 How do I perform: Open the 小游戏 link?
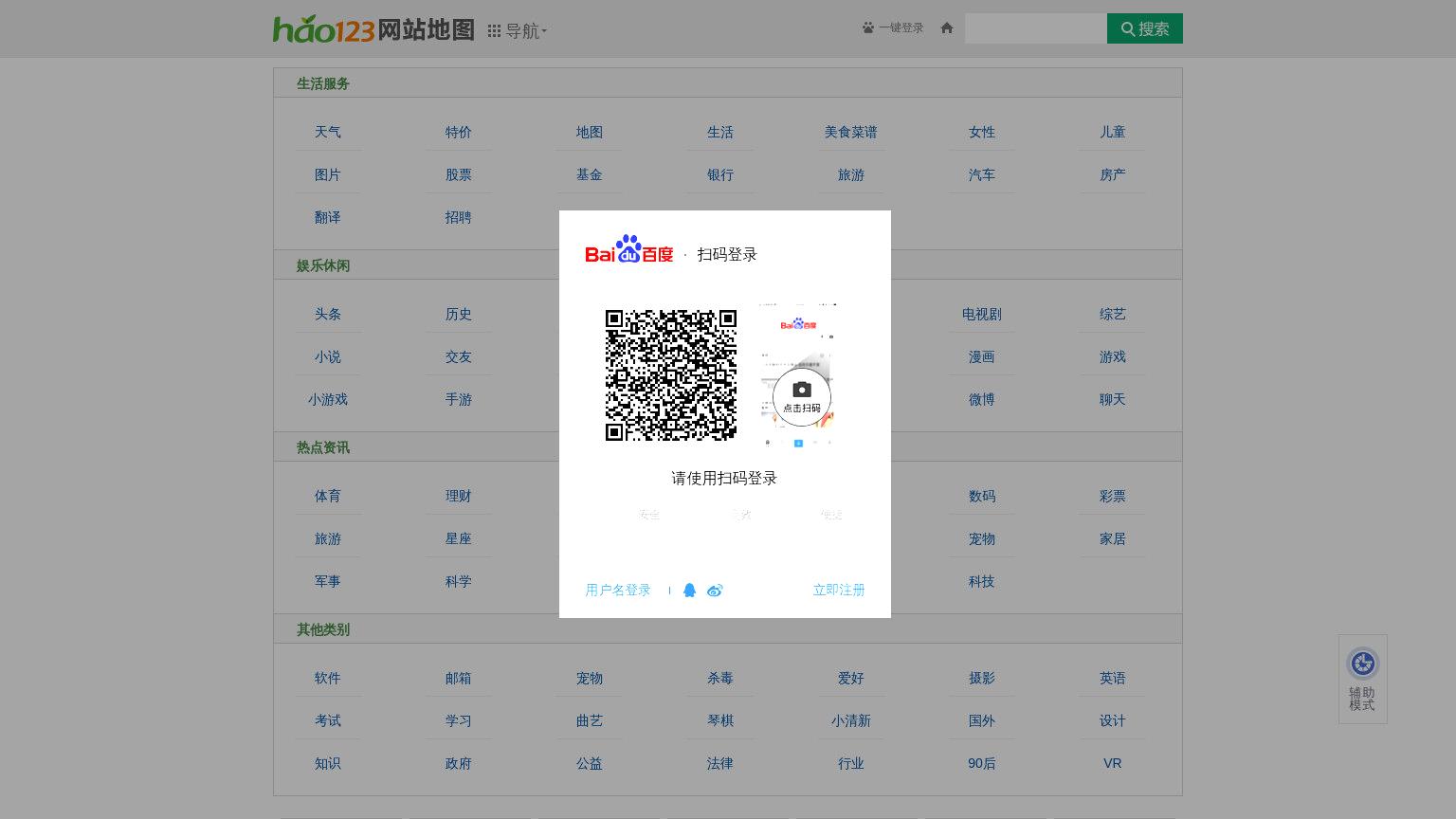[328, 399]
